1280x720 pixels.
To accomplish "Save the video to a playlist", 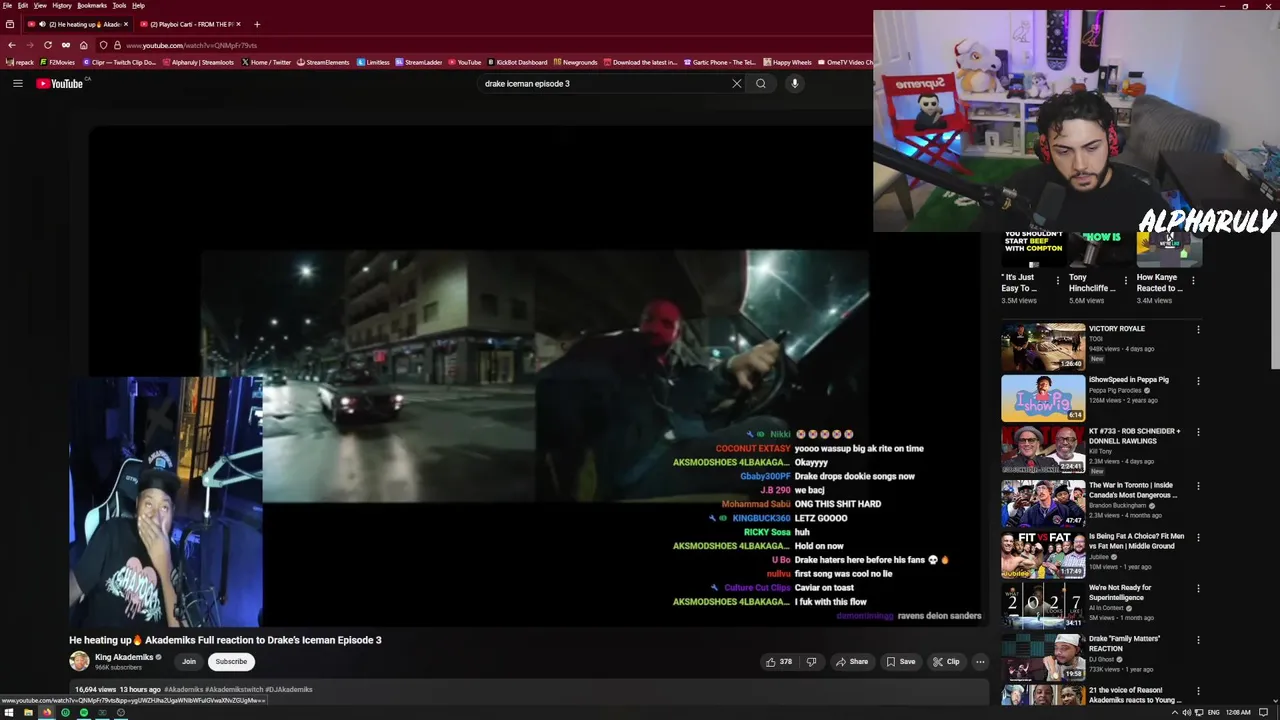I will click(x=900, y=662).
